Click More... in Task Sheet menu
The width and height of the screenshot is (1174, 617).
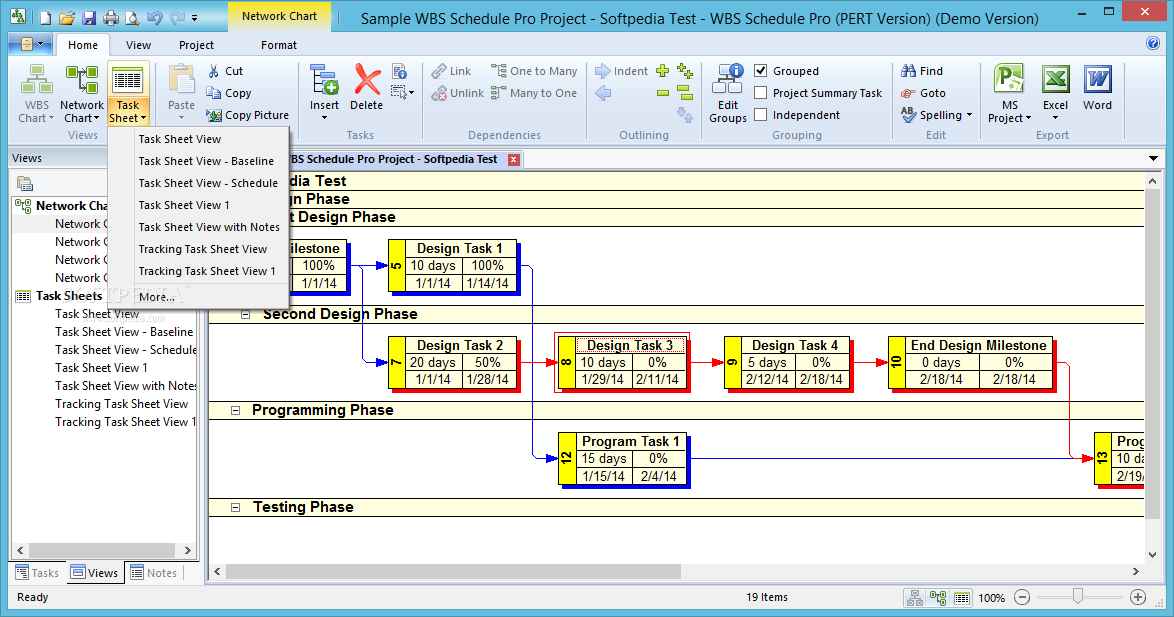(156, 297)
